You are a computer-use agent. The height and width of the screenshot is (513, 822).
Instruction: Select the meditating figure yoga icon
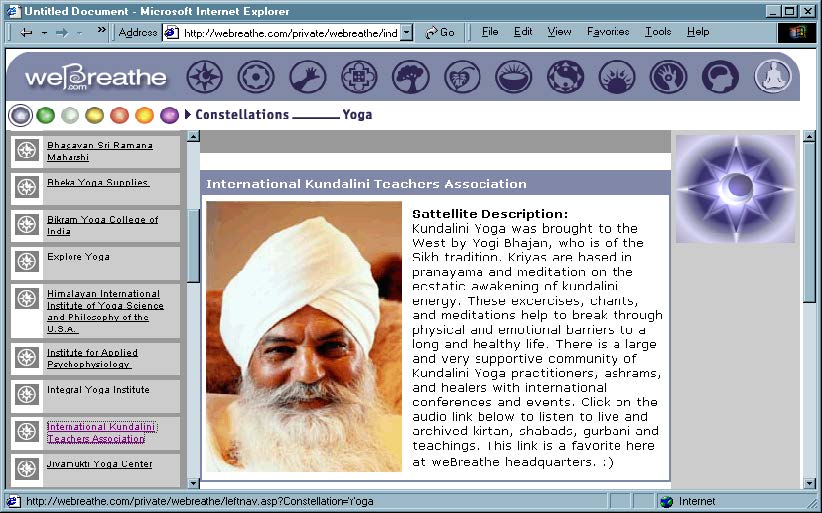772,76
